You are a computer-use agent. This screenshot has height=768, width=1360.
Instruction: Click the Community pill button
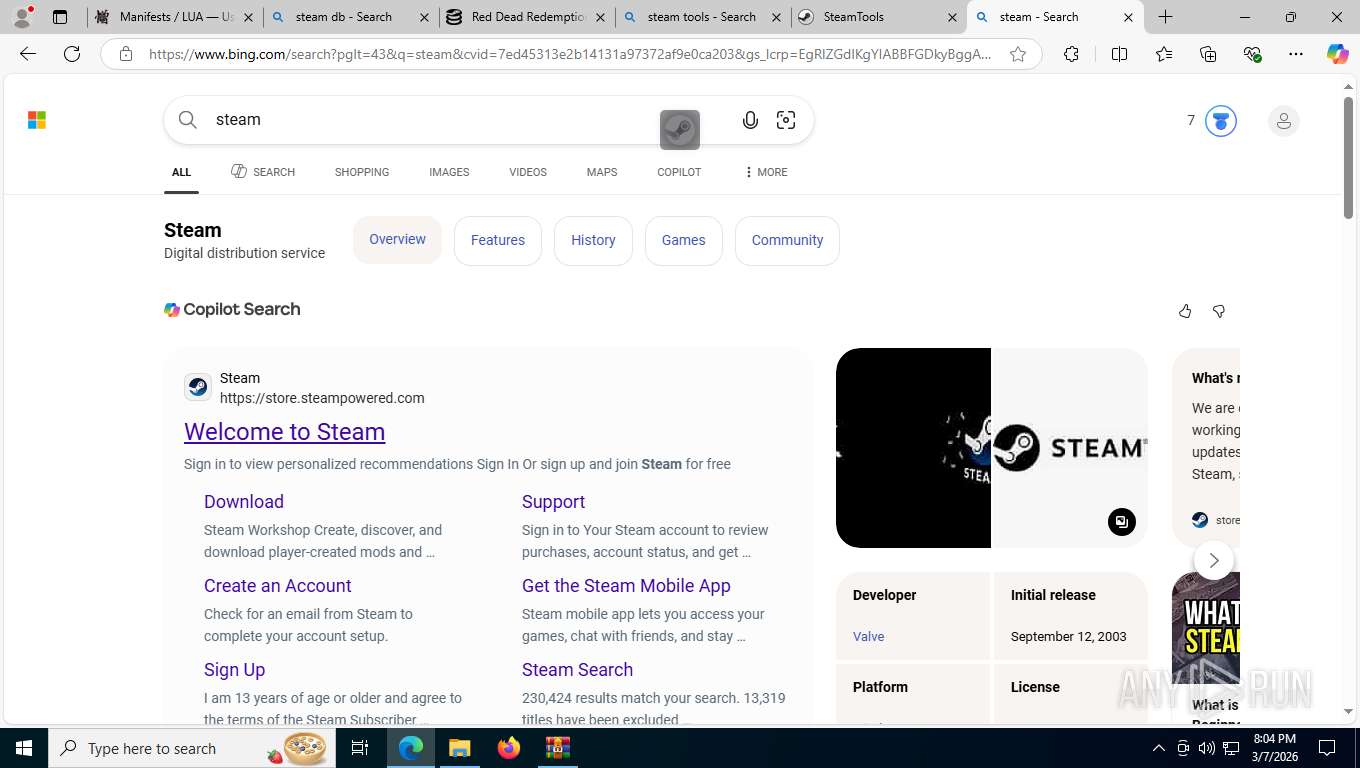787,240
